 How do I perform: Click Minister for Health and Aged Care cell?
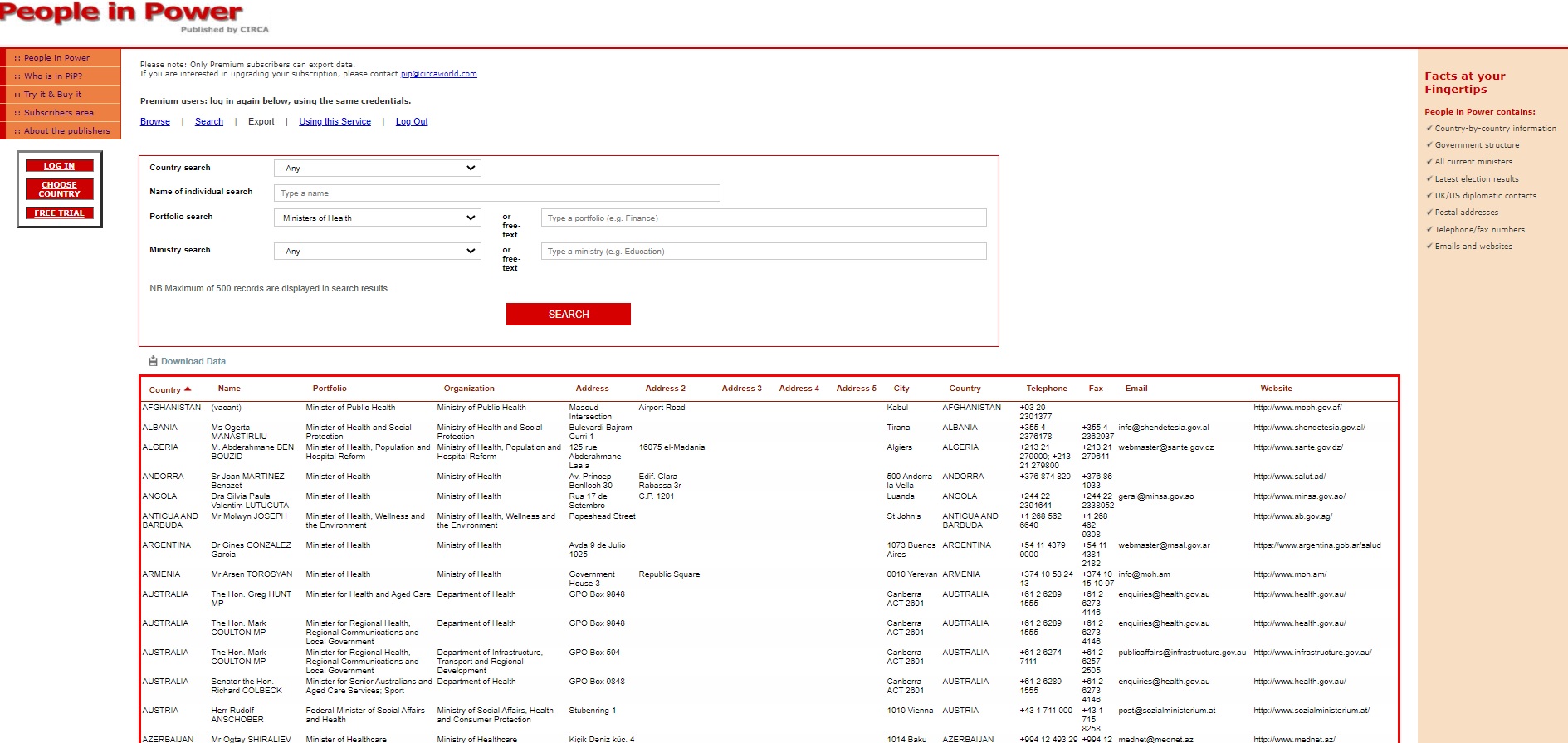(x=369, y=594)
